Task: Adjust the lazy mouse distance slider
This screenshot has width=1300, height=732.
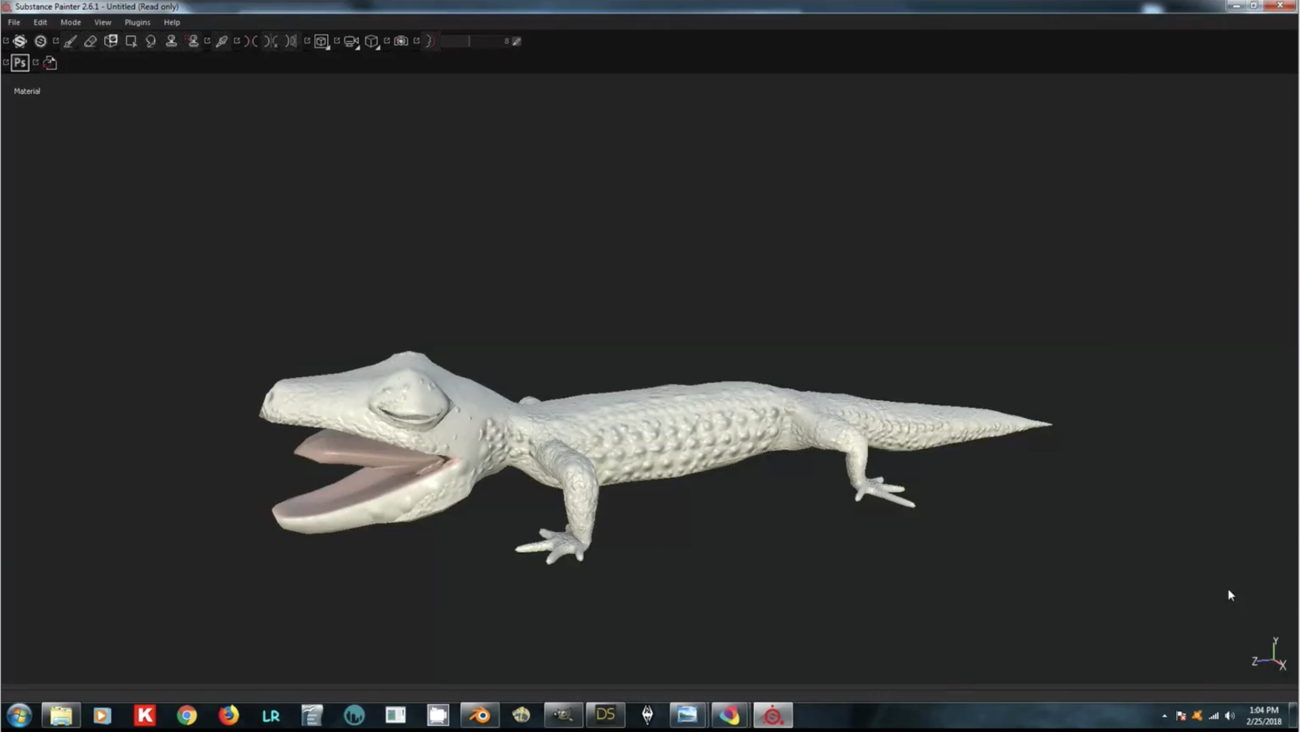Action: click(x=475, y=41)
